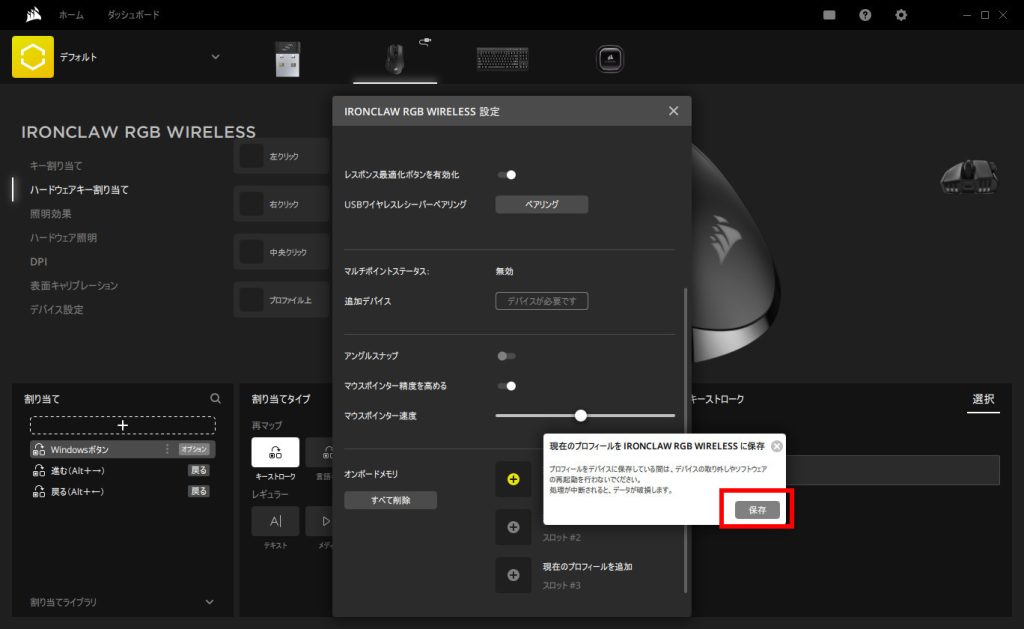Viewport: 1024px width, 629px height.
Task: Open 照明効果 in the sidebar
Action: [51, 214]
